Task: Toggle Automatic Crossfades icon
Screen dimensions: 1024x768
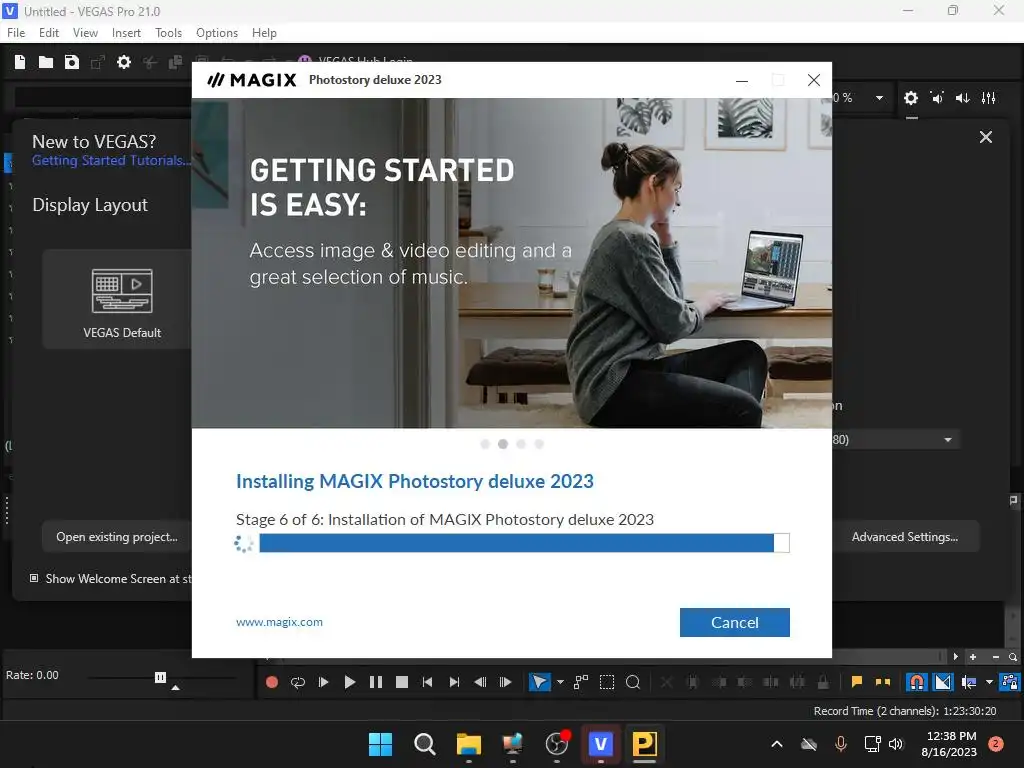Action: tap(943, 682)
